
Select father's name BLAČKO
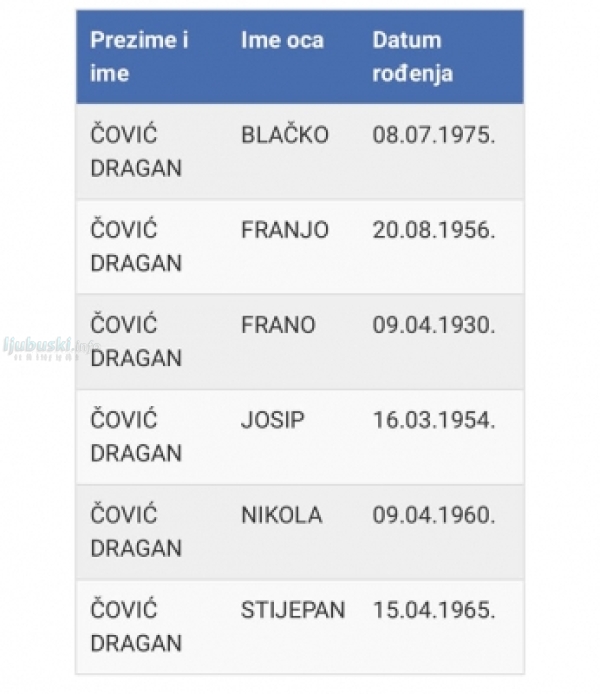[284, 135]
